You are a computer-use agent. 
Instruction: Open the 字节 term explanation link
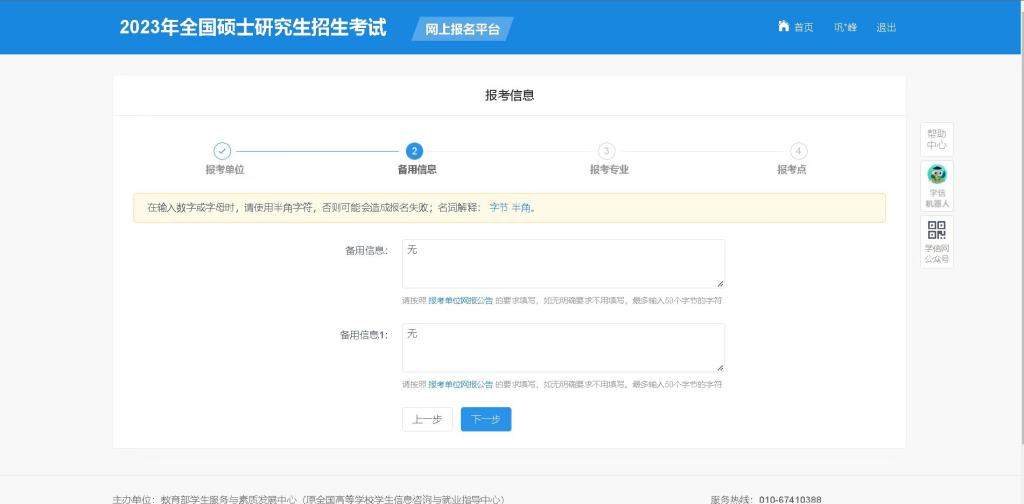[x=498, y=208]
